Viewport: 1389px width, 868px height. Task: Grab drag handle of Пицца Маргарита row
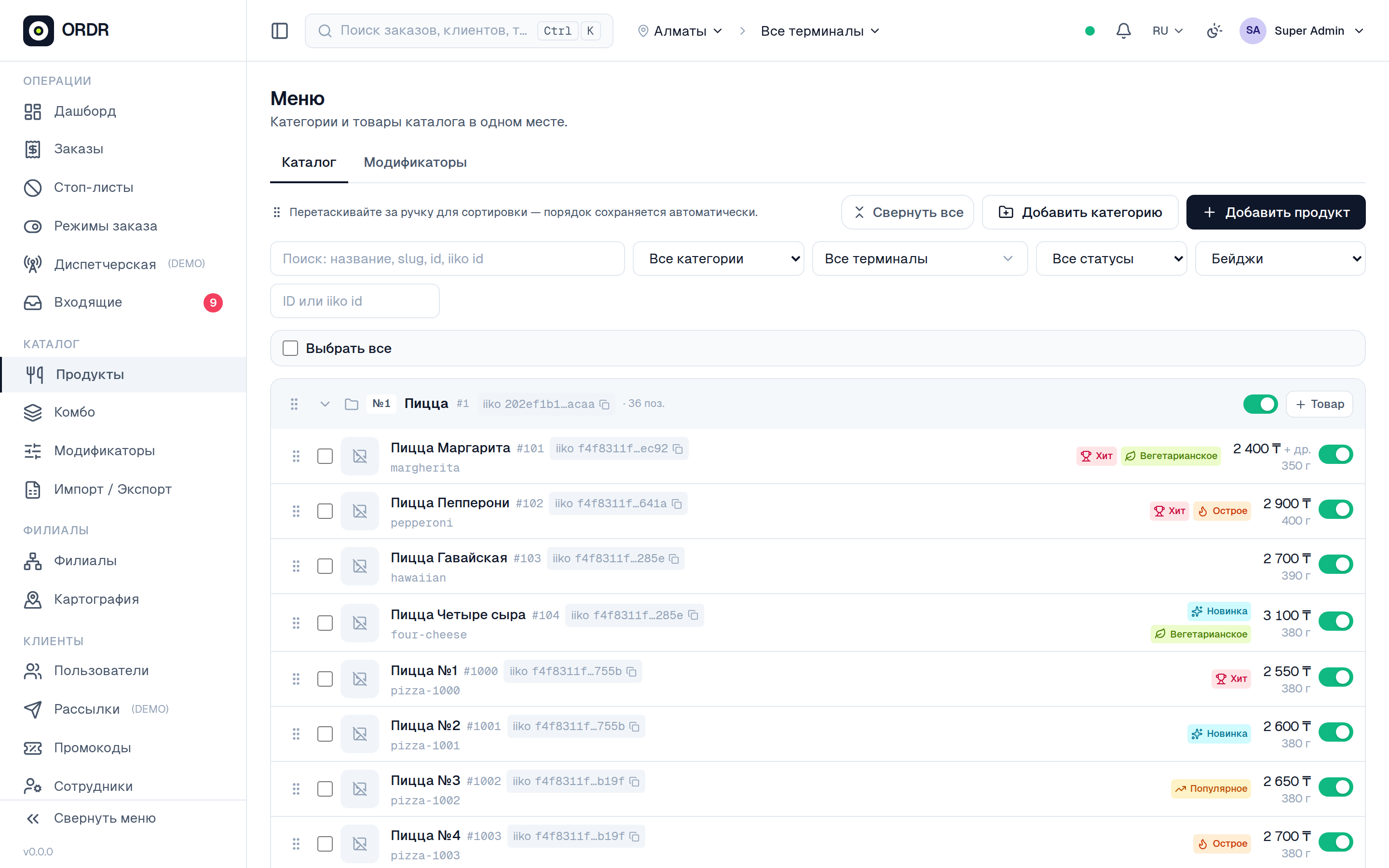296,456
